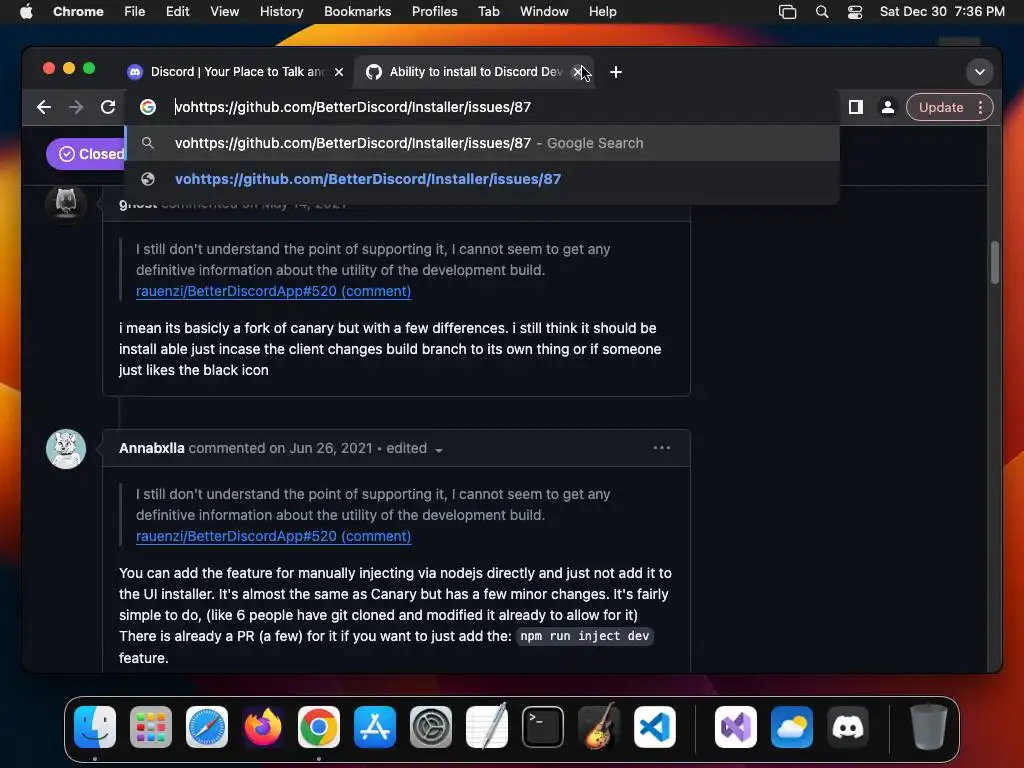Expand the edited history dropdown

point(415,449)
